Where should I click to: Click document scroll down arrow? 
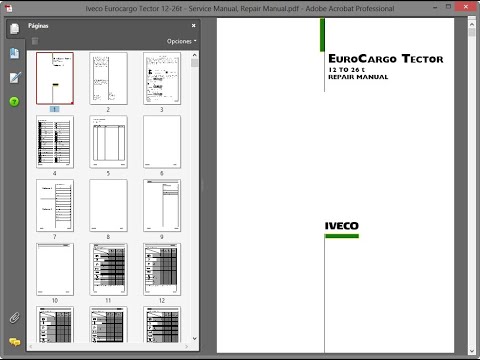coord(472,351)
